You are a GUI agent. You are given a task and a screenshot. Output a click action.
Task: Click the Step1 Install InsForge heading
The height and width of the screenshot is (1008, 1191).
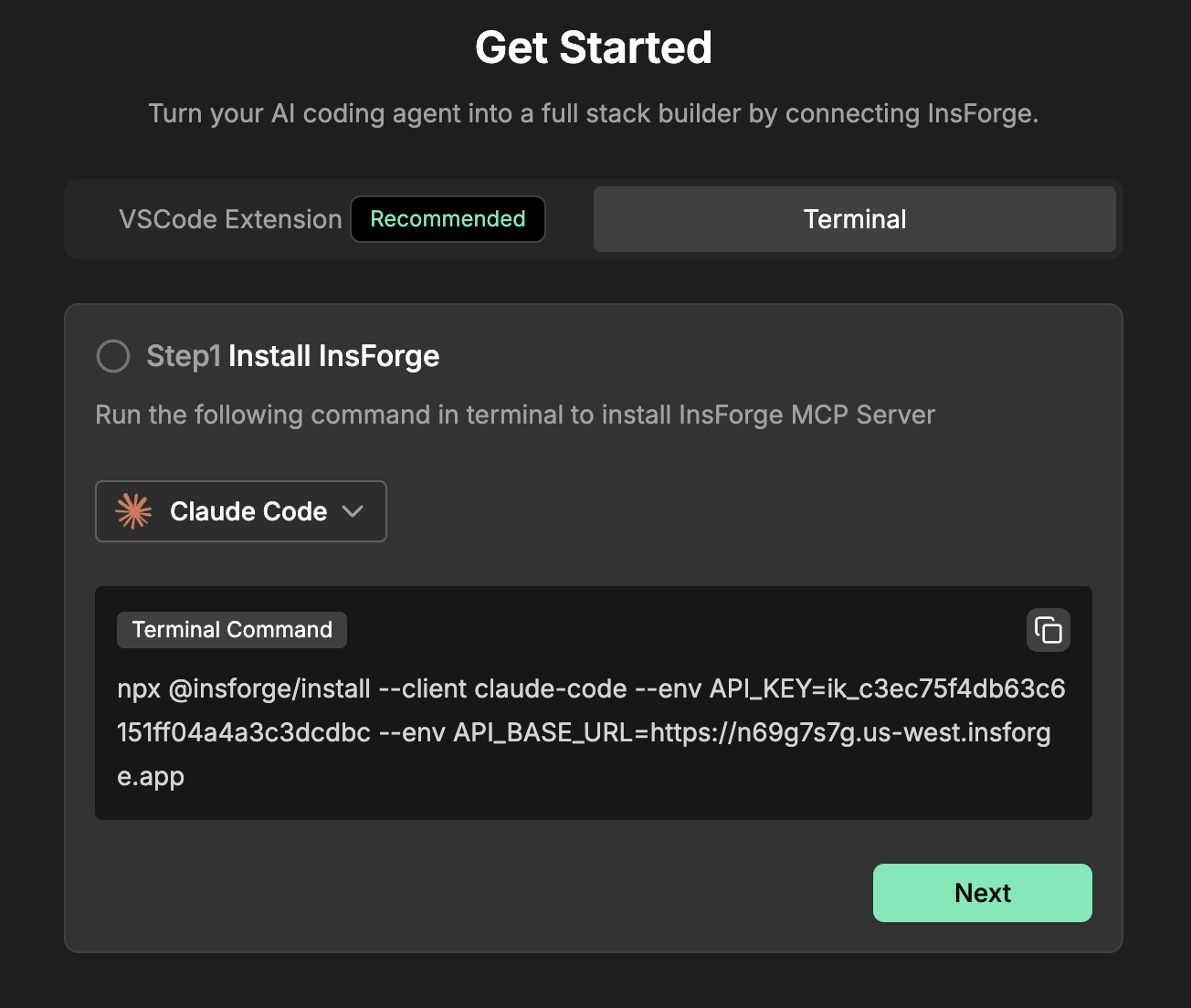pos(292,356)
